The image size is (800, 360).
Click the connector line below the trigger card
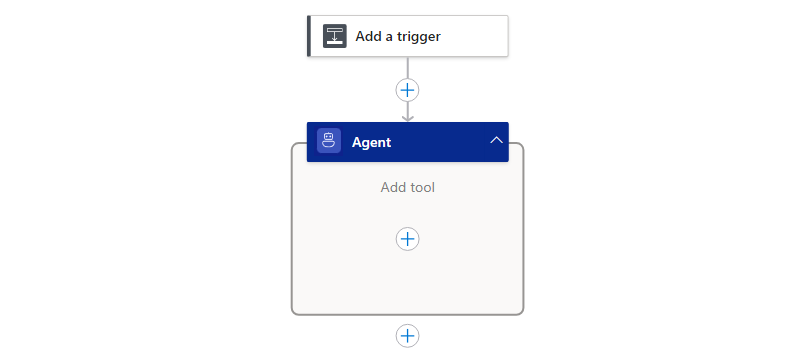click(x=407, y=67)
